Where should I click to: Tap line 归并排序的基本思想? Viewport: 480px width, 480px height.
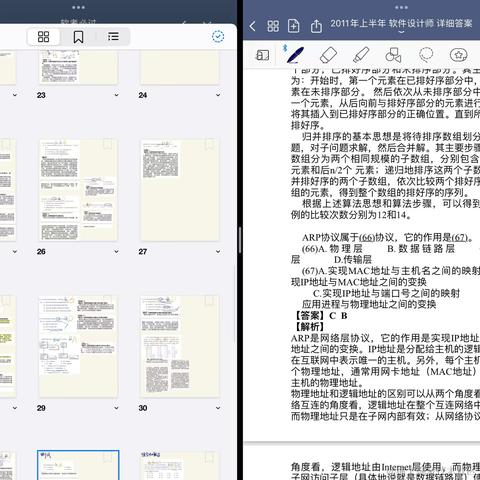pyautogui.click(x=391, y=136)
